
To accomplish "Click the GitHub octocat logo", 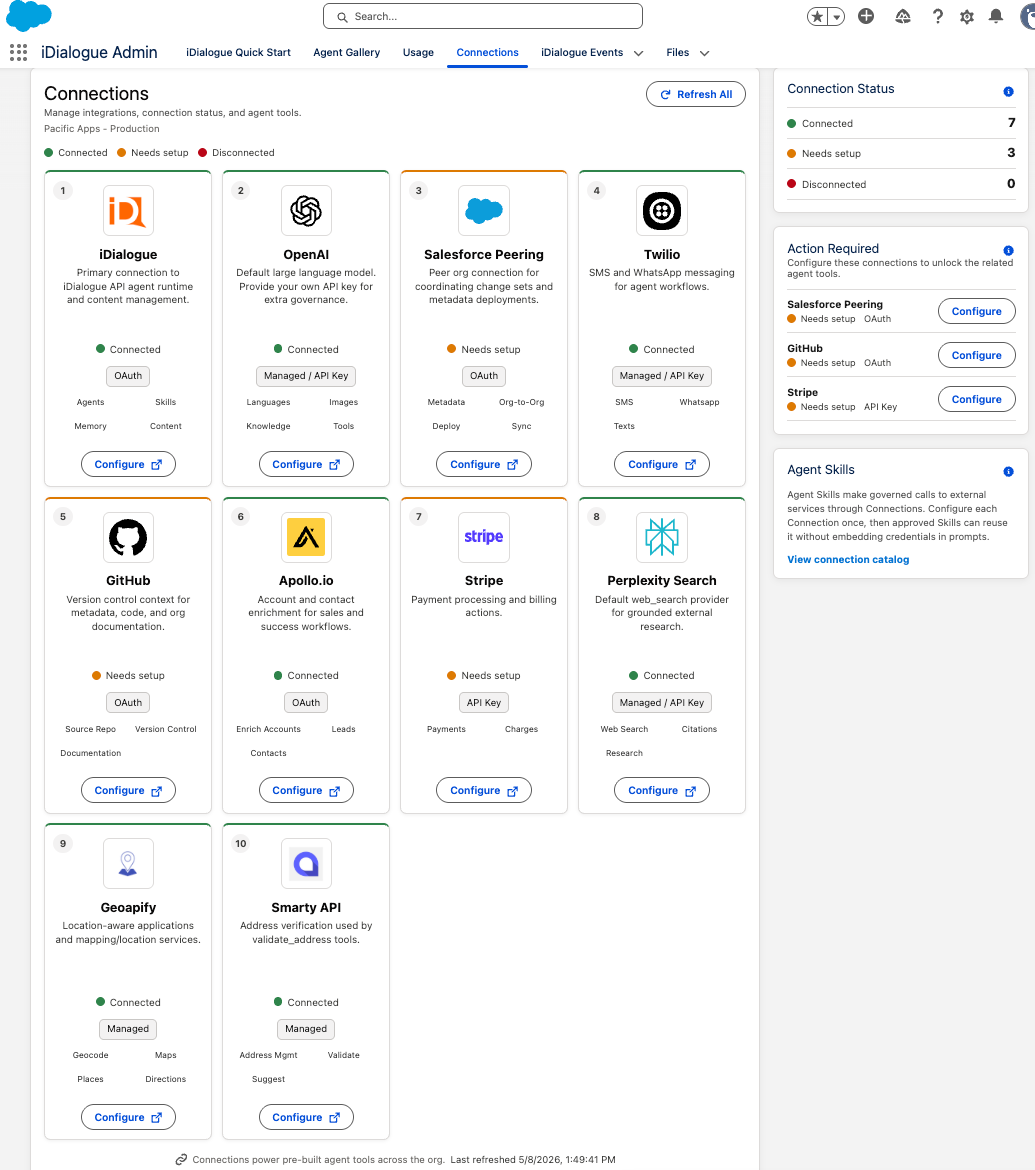I will [128, 537].
